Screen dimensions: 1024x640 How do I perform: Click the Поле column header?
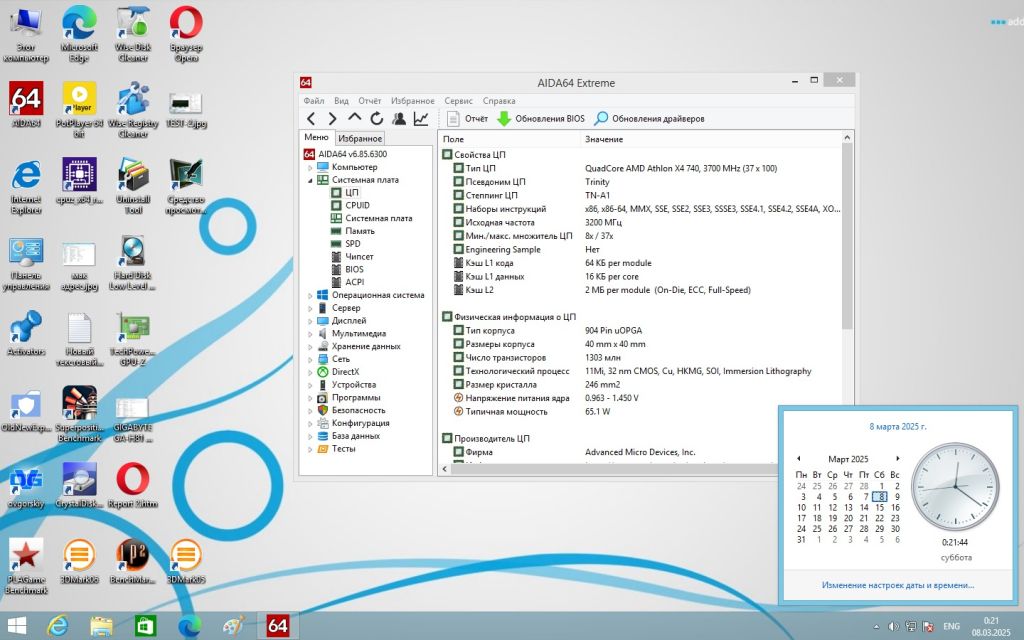point(509,139)
